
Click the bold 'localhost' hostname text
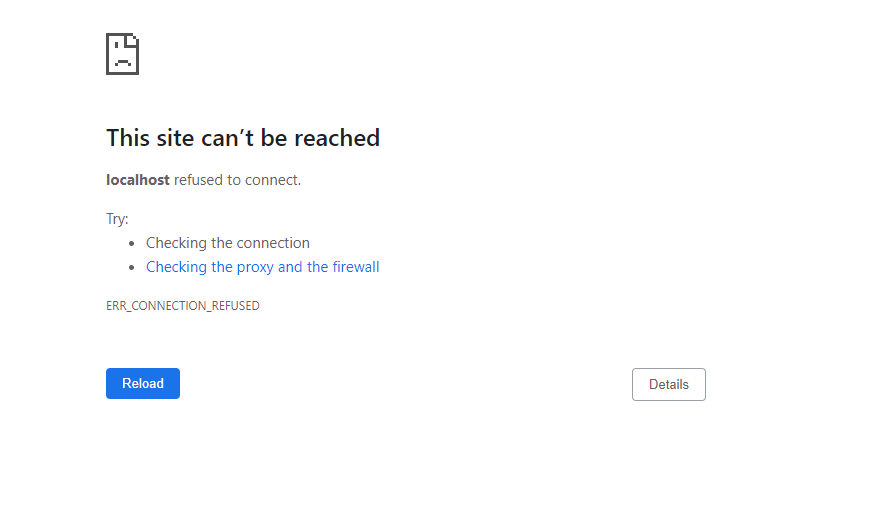coord(138,180)
